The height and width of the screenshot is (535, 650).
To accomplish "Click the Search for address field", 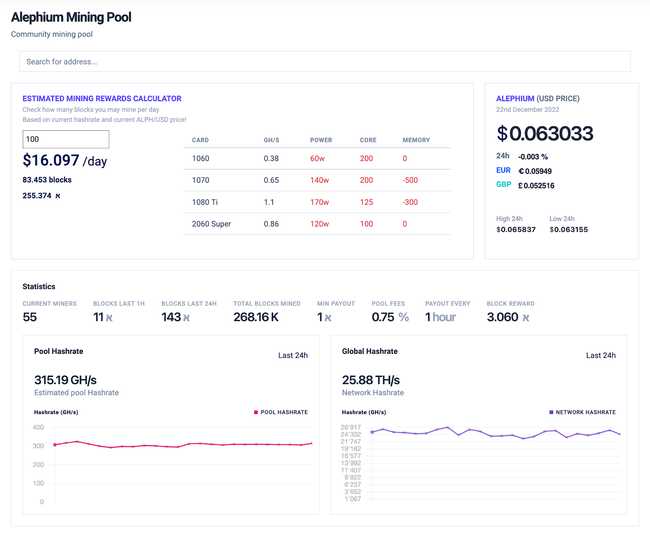I will 324,62.
